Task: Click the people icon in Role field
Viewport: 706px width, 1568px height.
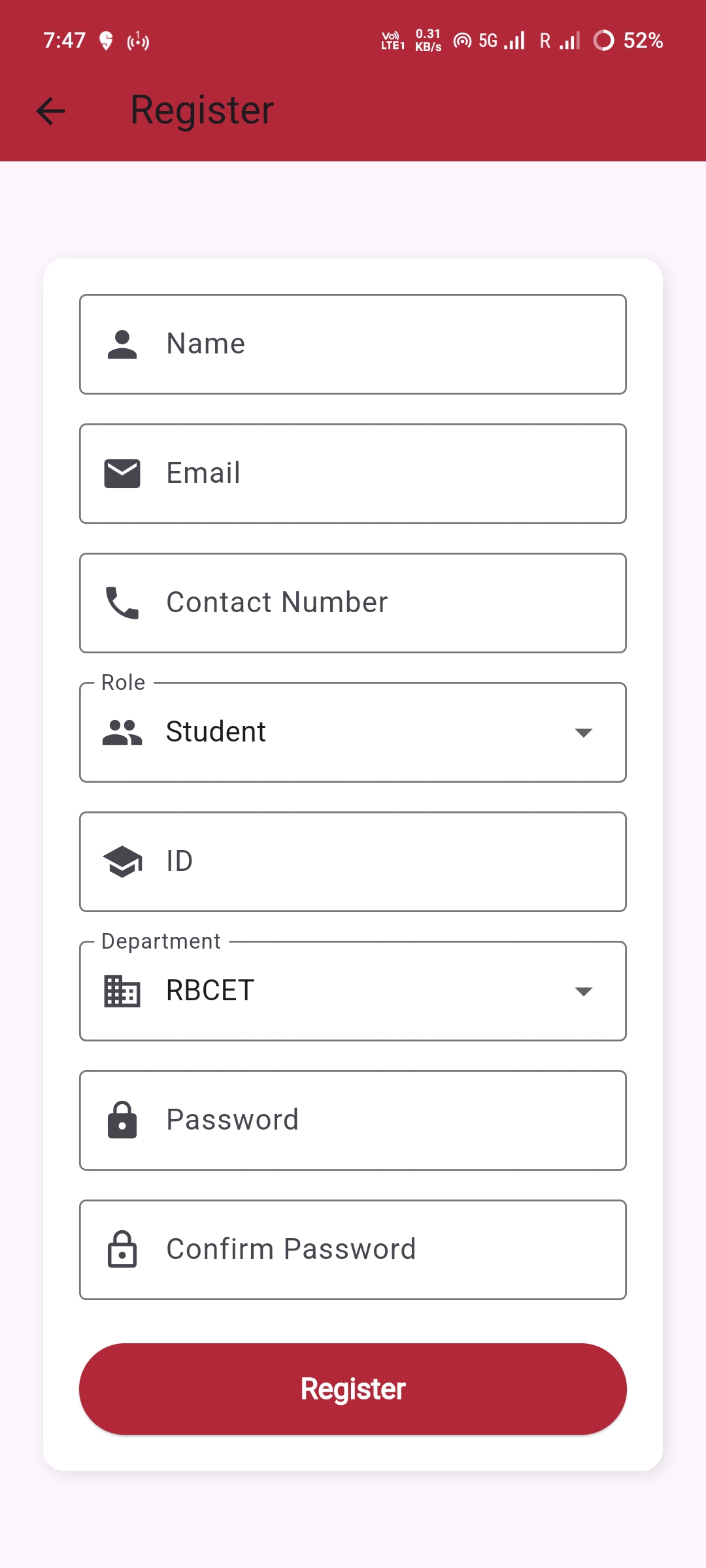Action: 123,732
